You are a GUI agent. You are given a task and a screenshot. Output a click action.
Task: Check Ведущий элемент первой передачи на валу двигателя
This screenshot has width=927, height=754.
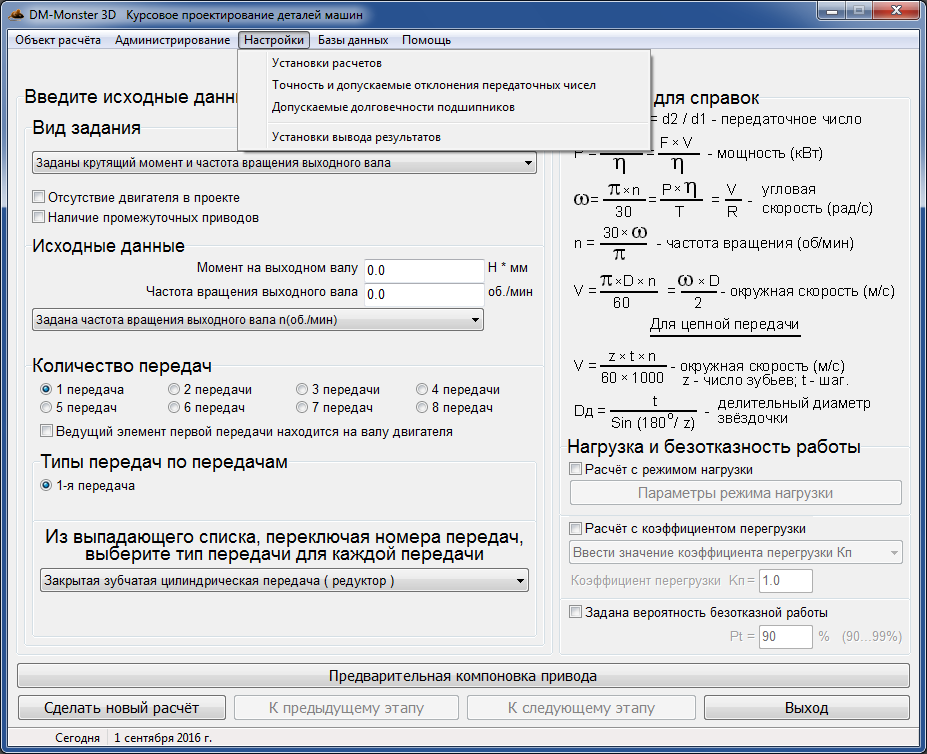[46, 431]
